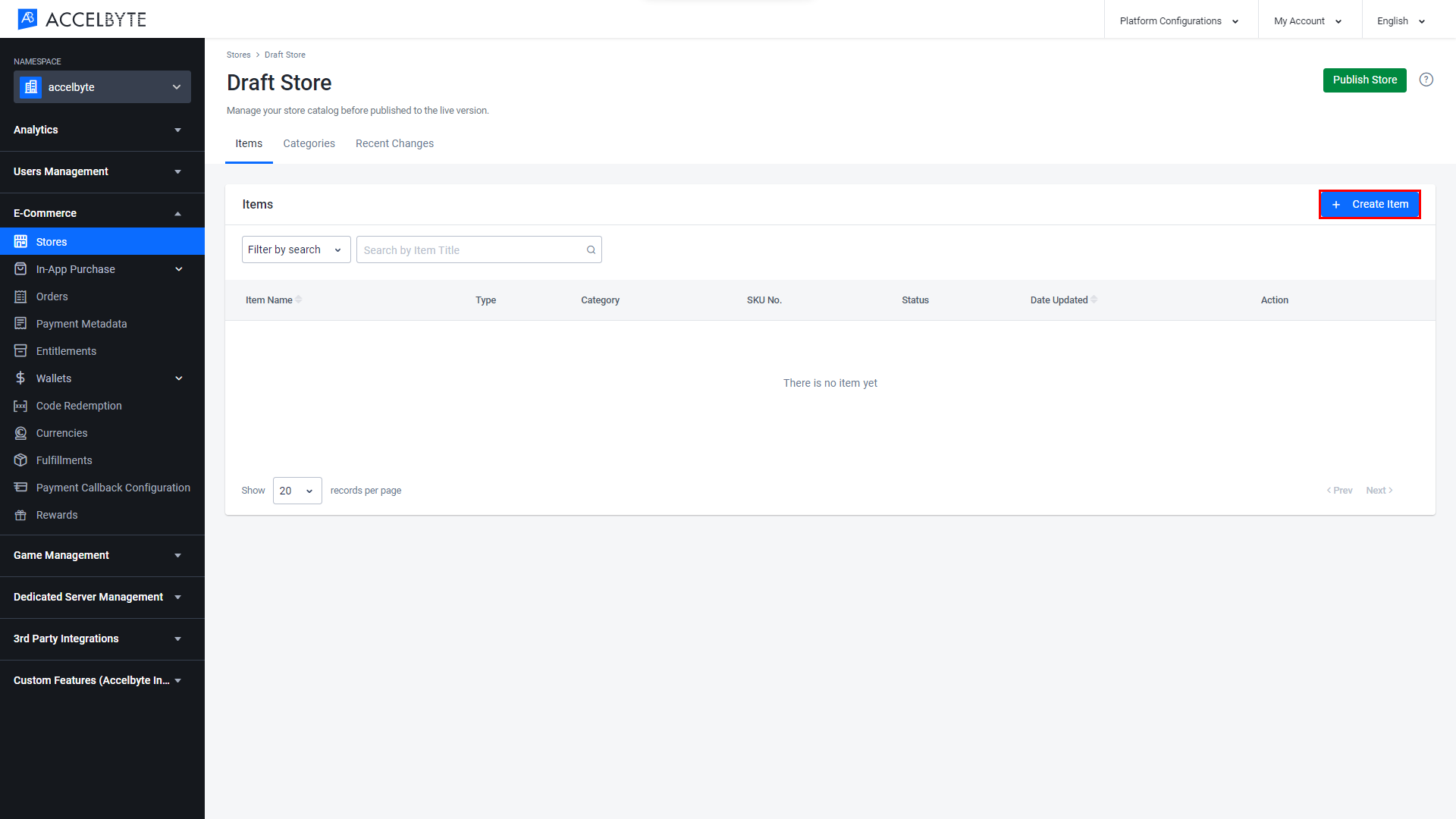The height and width of the screenshot is (819, 1456).
Task: Click the Publish Store button
Action: (1364, 80)
